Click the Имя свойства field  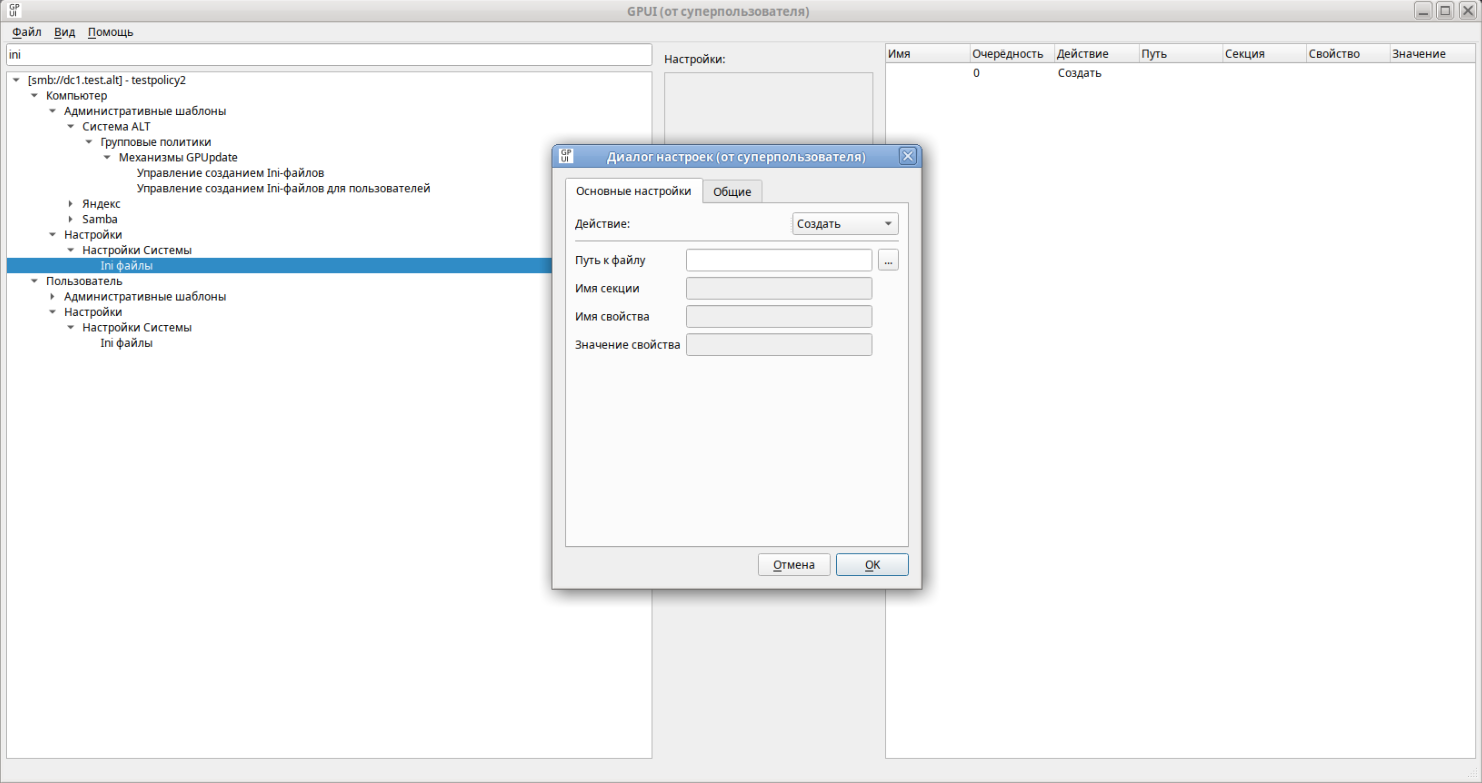tap(779, 316)
